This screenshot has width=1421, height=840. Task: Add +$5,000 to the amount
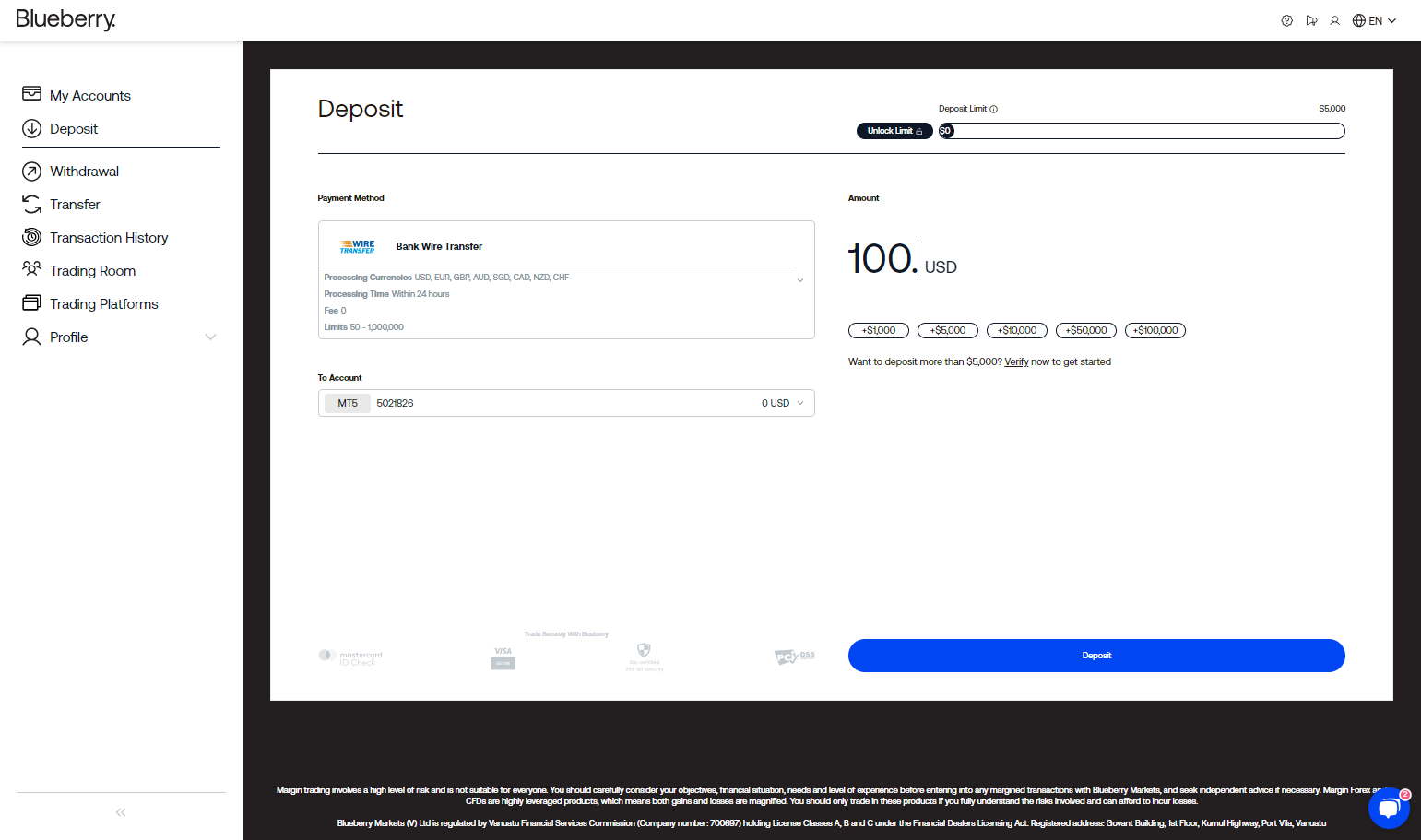click(x=948, y=330)
